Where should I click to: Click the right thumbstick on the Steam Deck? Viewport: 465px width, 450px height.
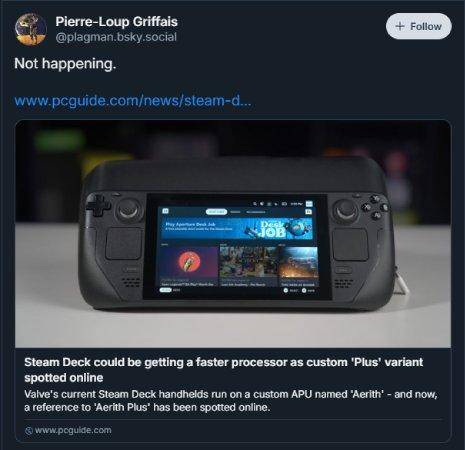pos(347,210)
